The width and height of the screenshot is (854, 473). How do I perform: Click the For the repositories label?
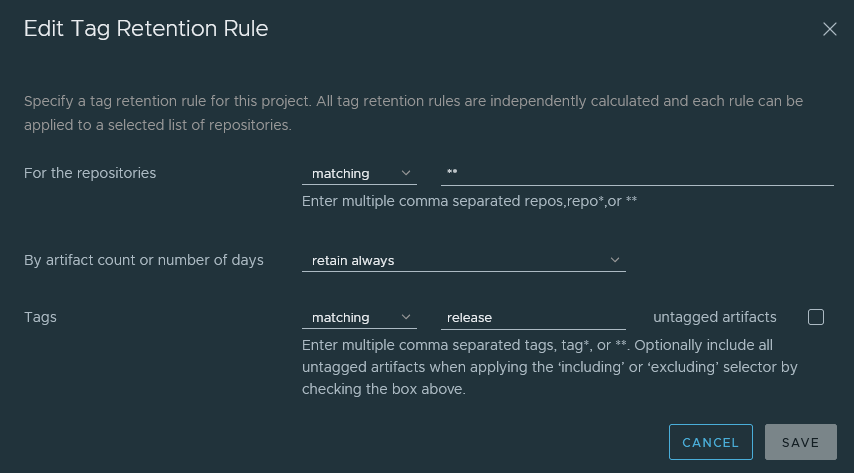90,173
